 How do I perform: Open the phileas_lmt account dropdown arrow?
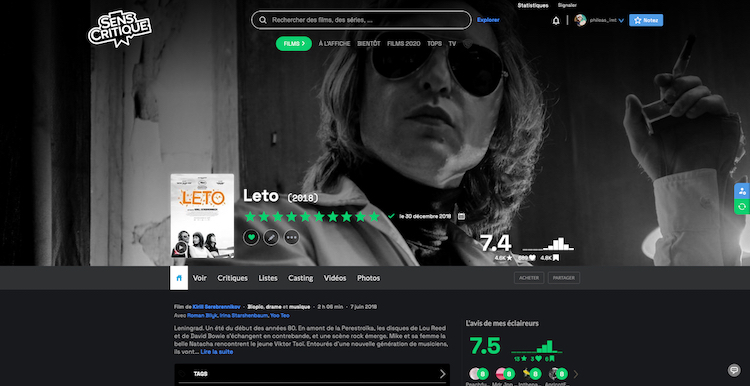click(621, 21)
